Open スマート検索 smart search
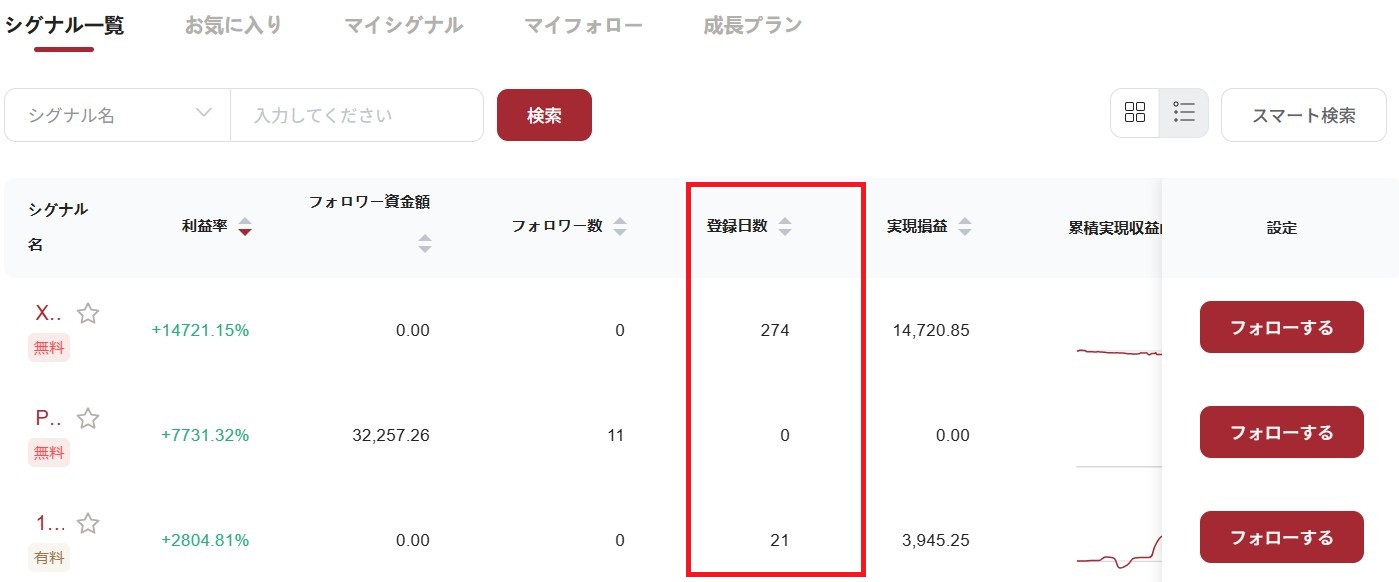The image size is (1399, 582). point(1303,115)
